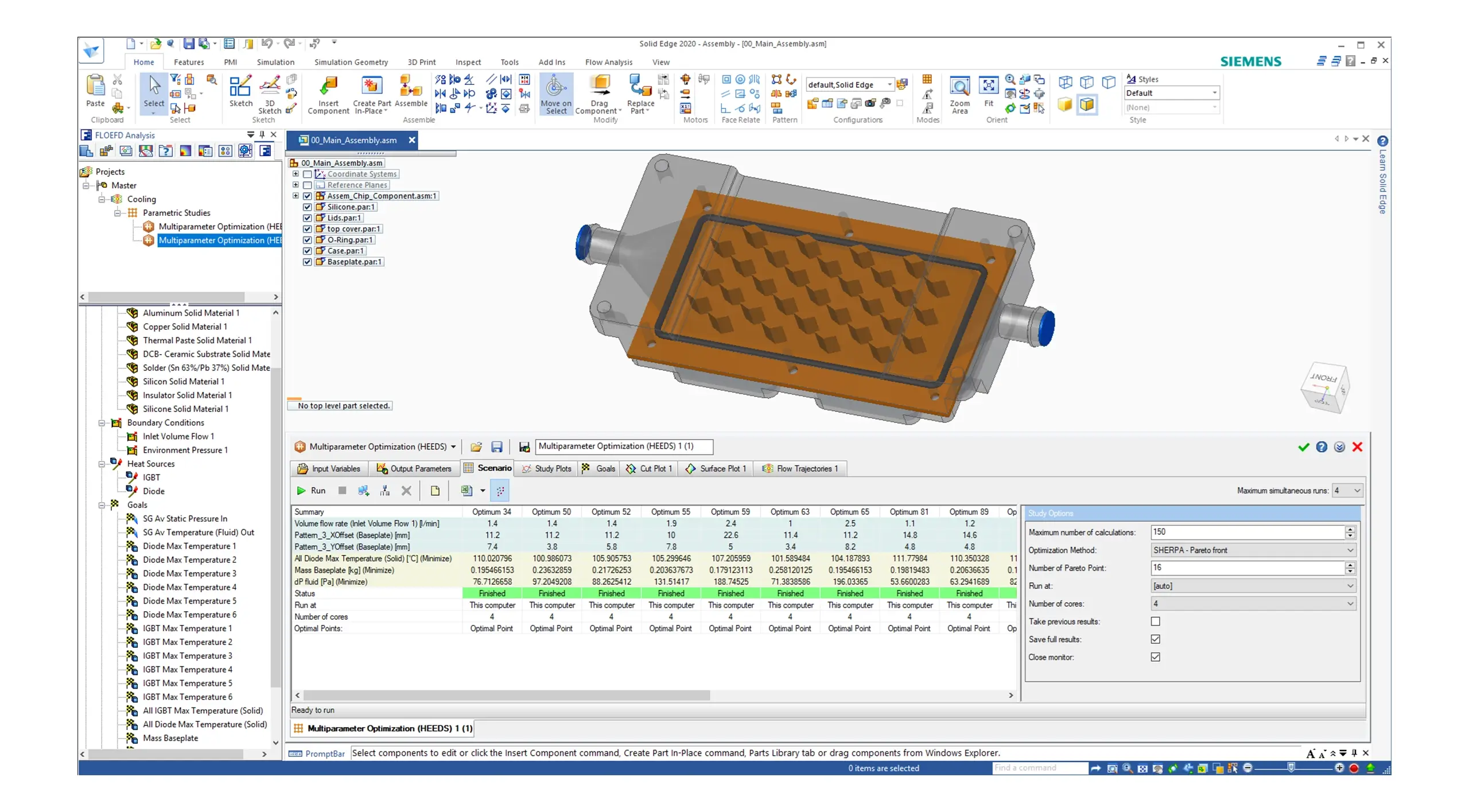The image size is (1469, 812).
Task: Click the new blank page icon in Scenario toolbar
Action: 435,491
